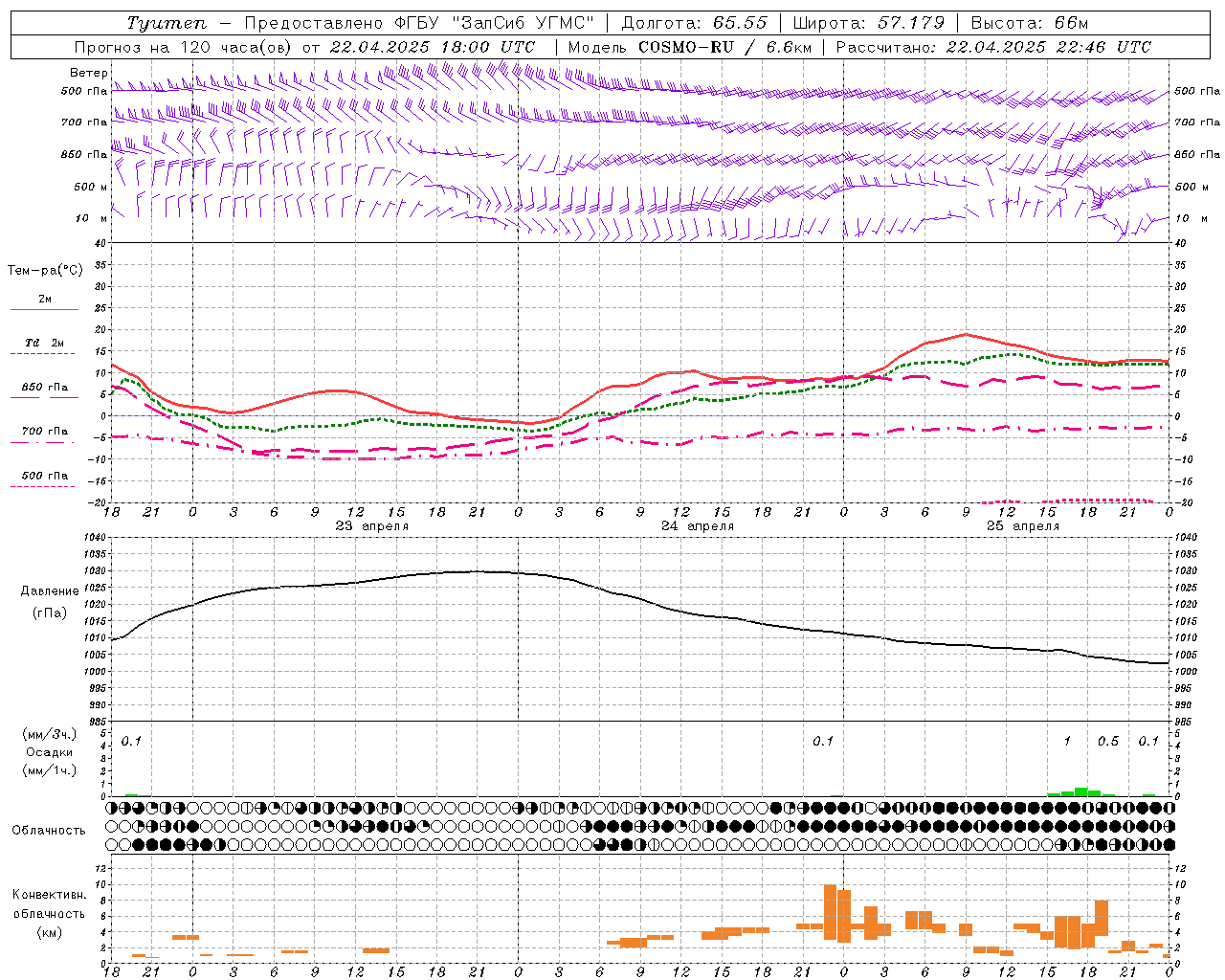Screen dimensions: 1225x980
Task: Click the "Осадки" precipitation label
Action: tap(50, 752)
